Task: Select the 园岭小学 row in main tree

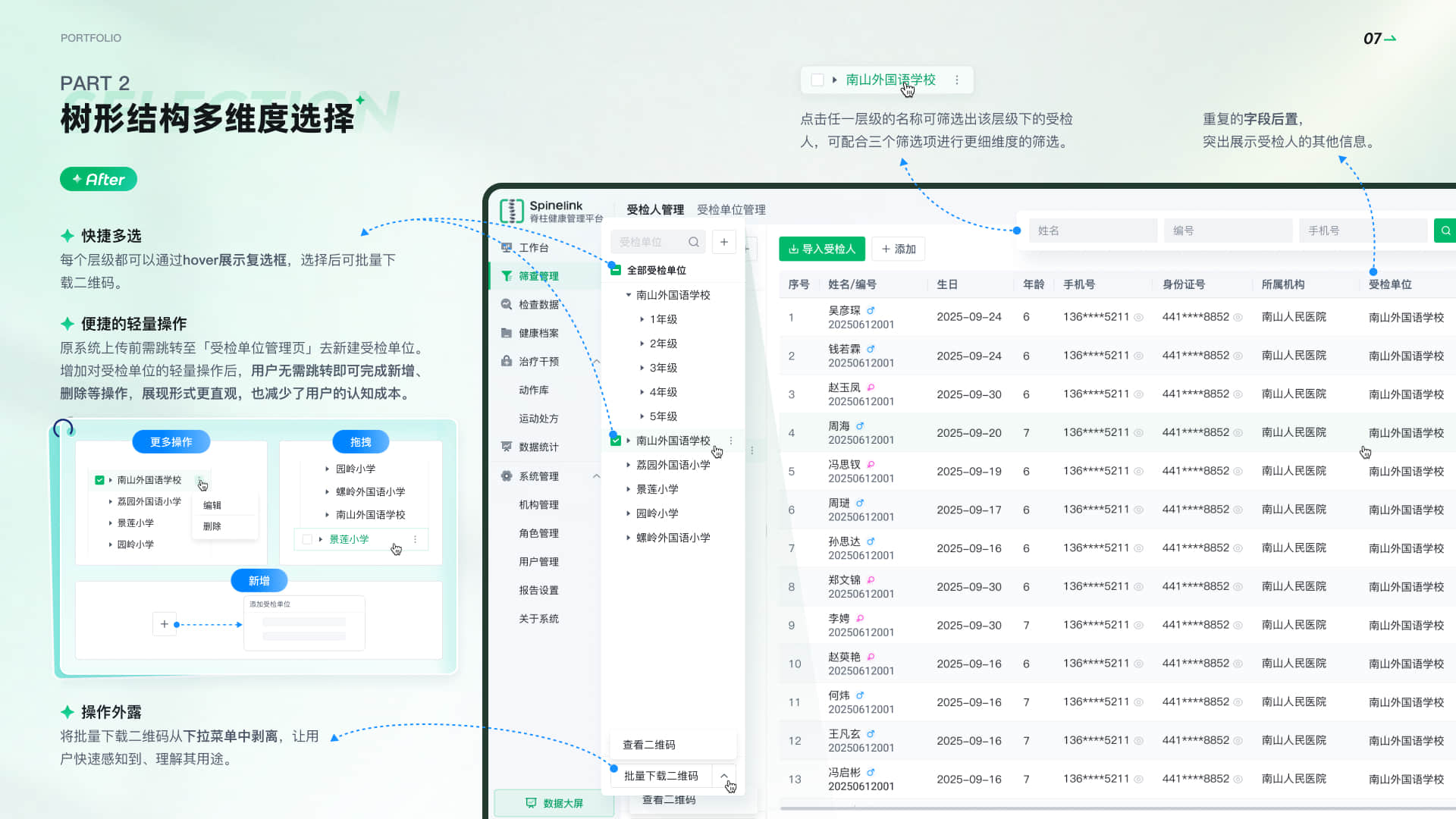Action: point(673,513)
